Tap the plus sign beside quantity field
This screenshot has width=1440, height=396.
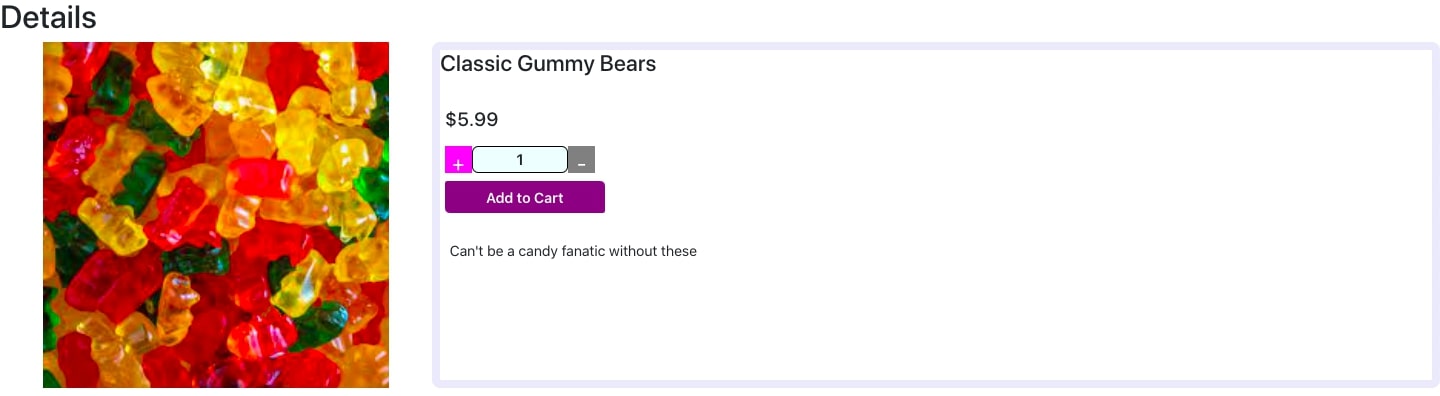[x=458, y=160]
